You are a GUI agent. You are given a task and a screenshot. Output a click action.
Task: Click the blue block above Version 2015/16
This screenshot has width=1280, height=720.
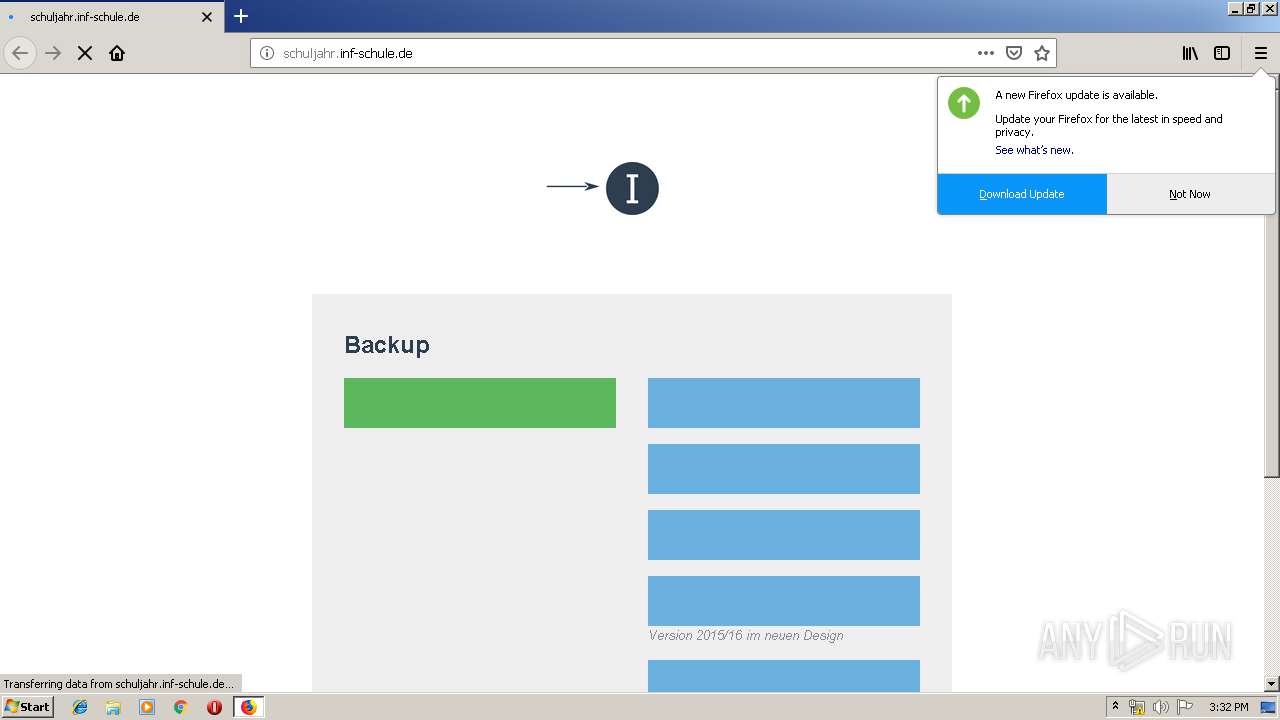click(784, 601)
